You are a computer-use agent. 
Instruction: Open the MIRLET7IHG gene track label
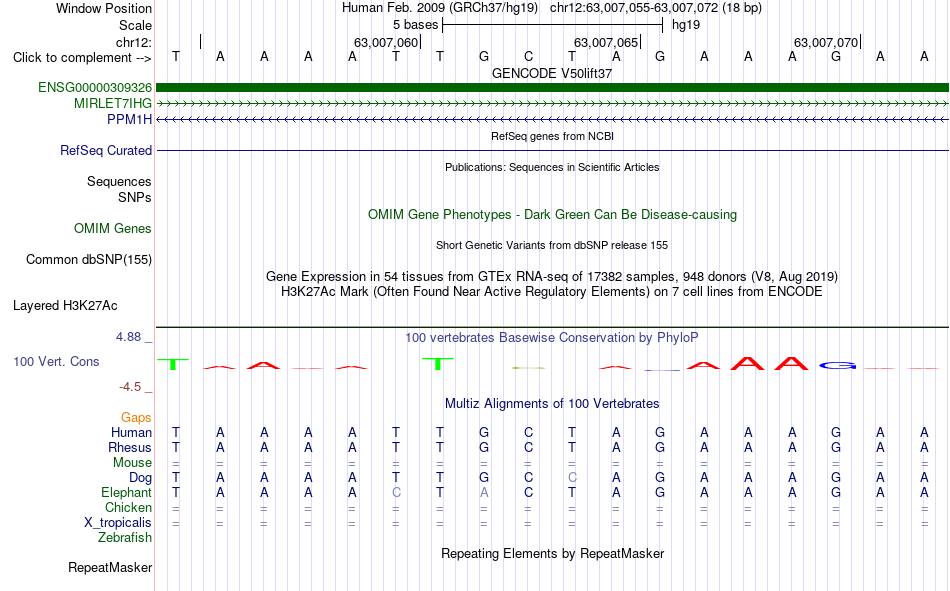click(113, 103)
